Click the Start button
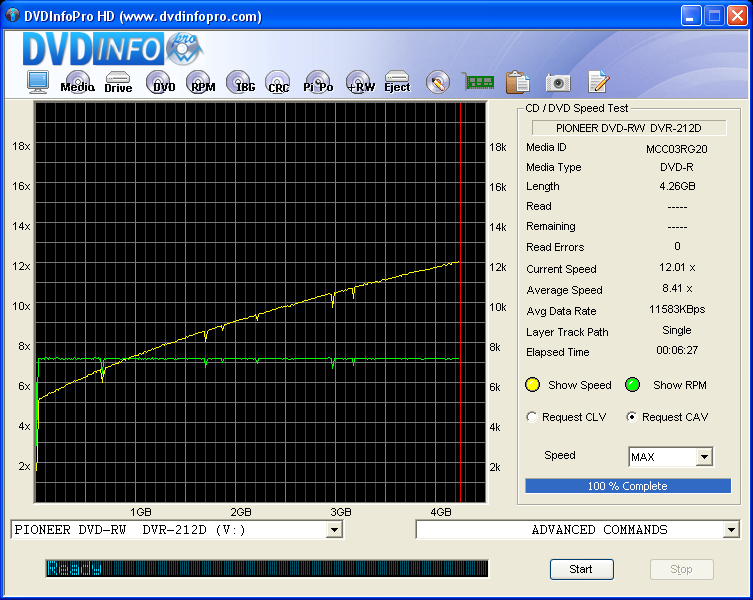The image size is (753, 600). [582, 569]
